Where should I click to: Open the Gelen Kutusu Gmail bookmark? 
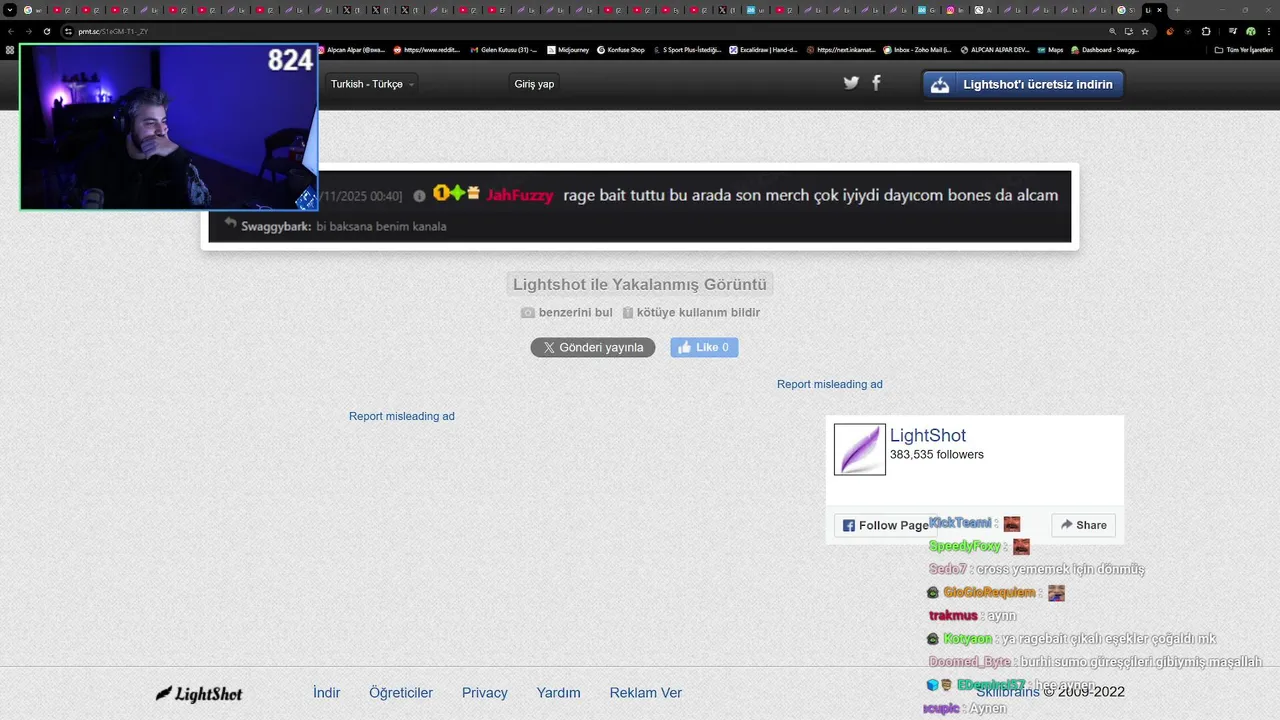504,49
